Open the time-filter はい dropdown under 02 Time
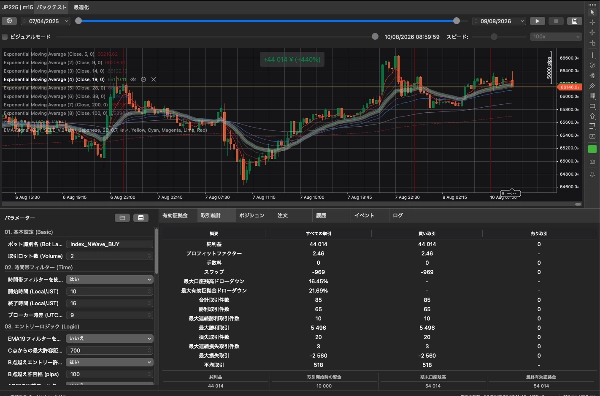 [x=110, y=280]
